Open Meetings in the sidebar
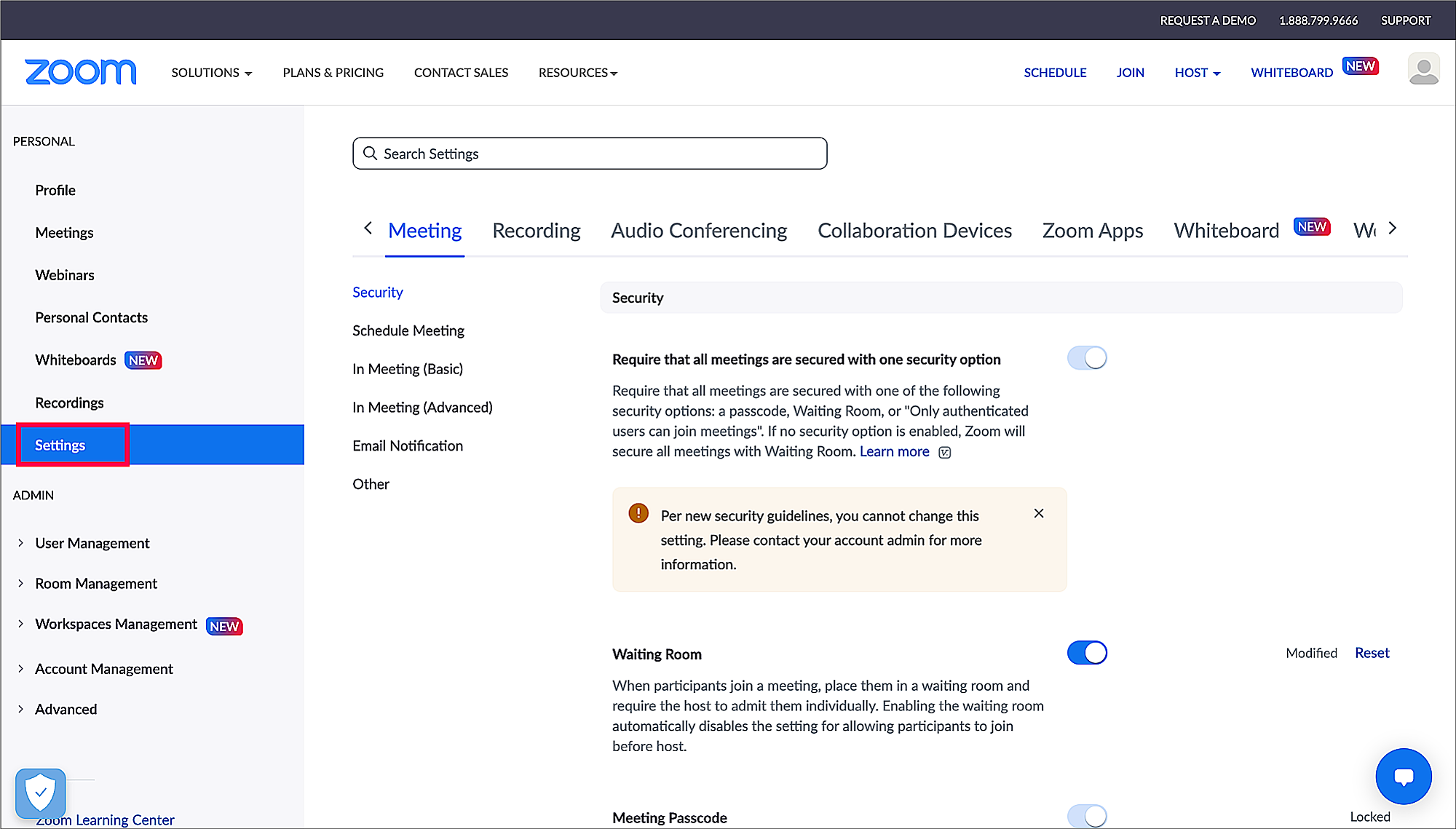The width and height of the screenshot is (1456, 829). [x=64, y=233]
